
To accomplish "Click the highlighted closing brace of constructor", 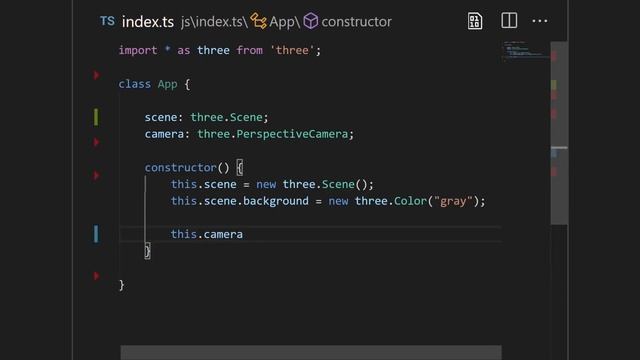I will point(147,251).
